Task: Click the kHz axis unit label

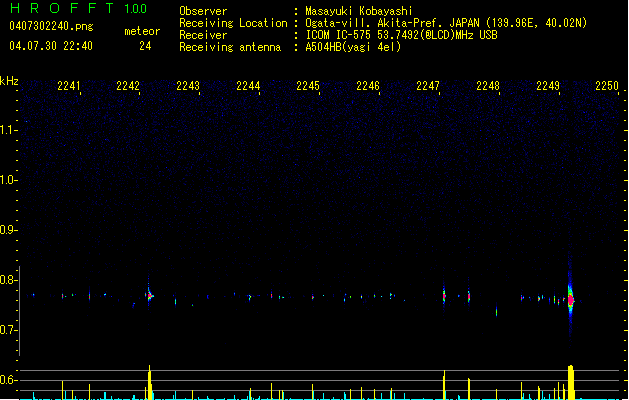Action: click(9, 81)
